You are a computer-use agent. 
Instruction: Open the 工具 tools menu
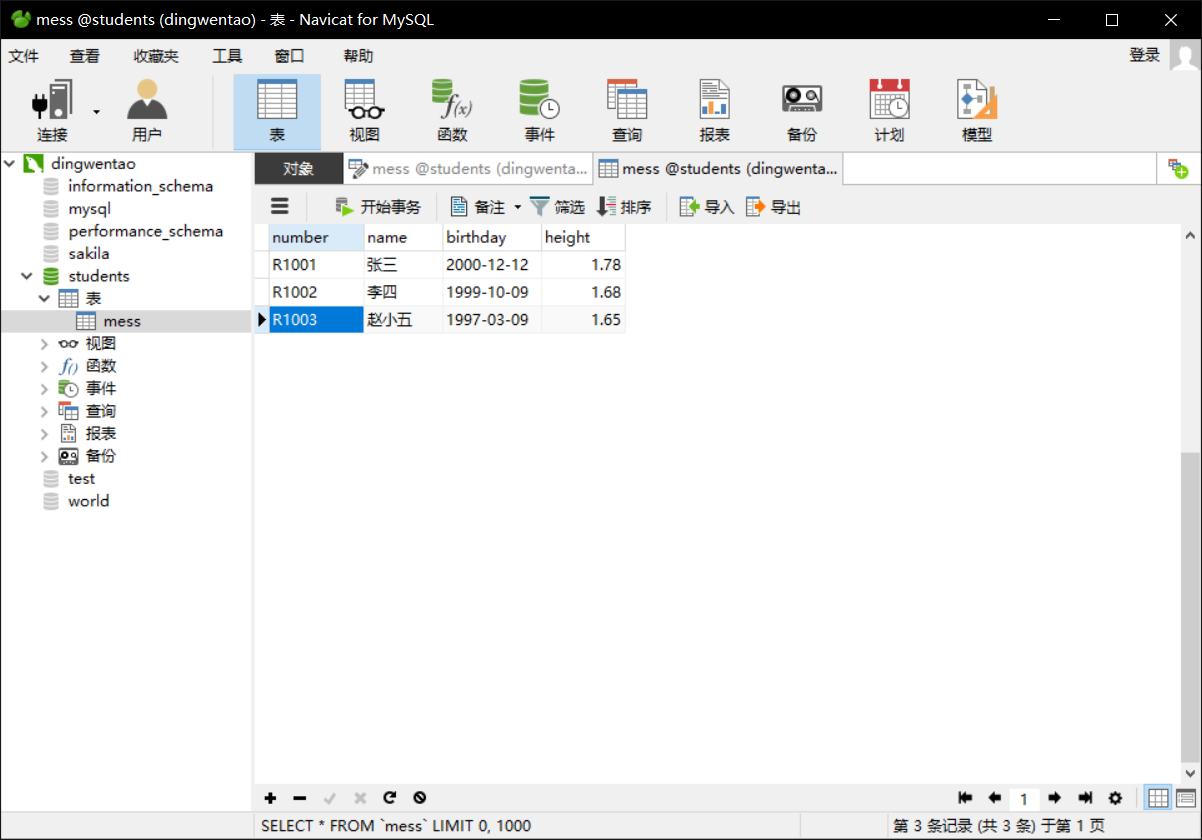tap(227, 56)
